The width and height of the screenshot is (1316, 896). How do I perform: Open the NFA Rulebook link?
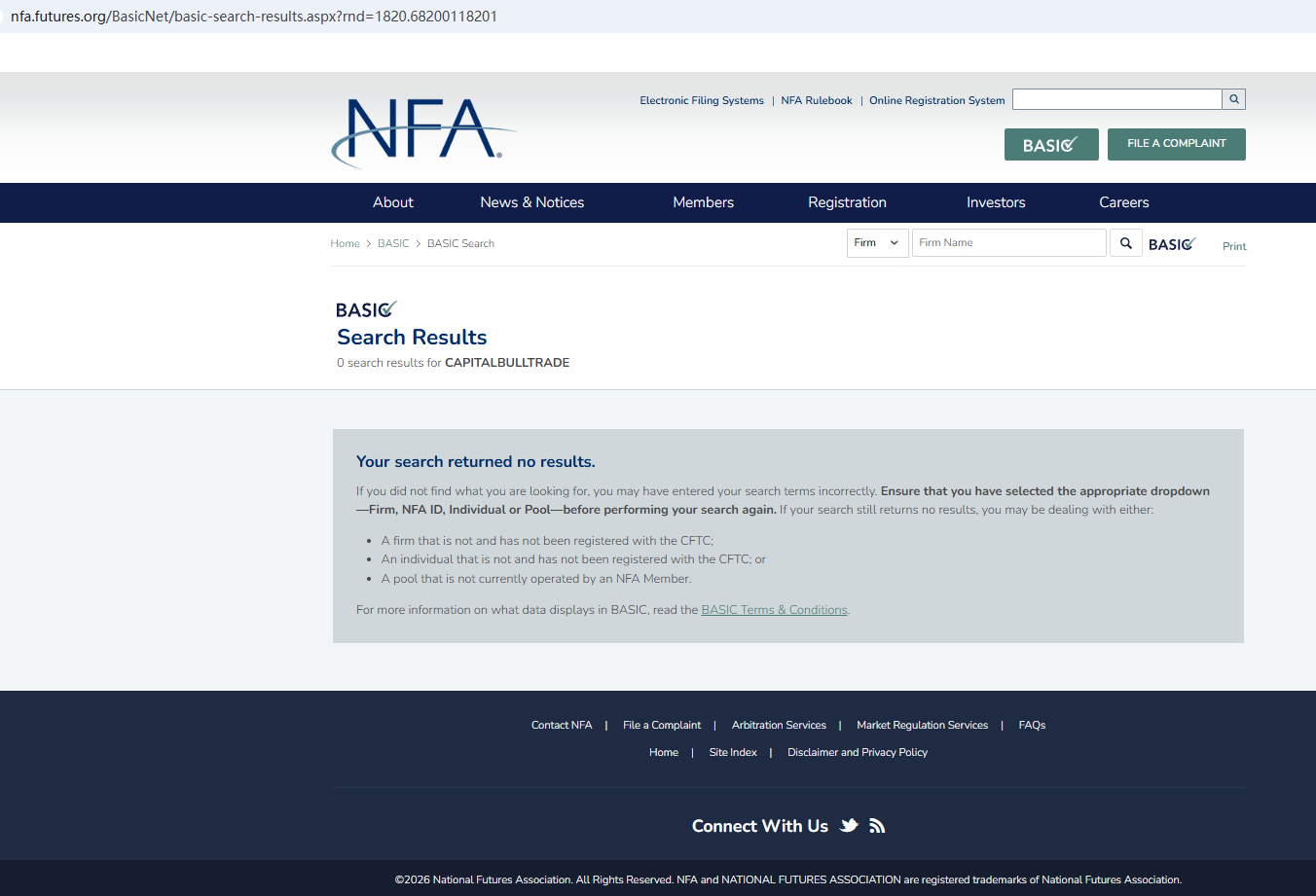pos(817,100)
